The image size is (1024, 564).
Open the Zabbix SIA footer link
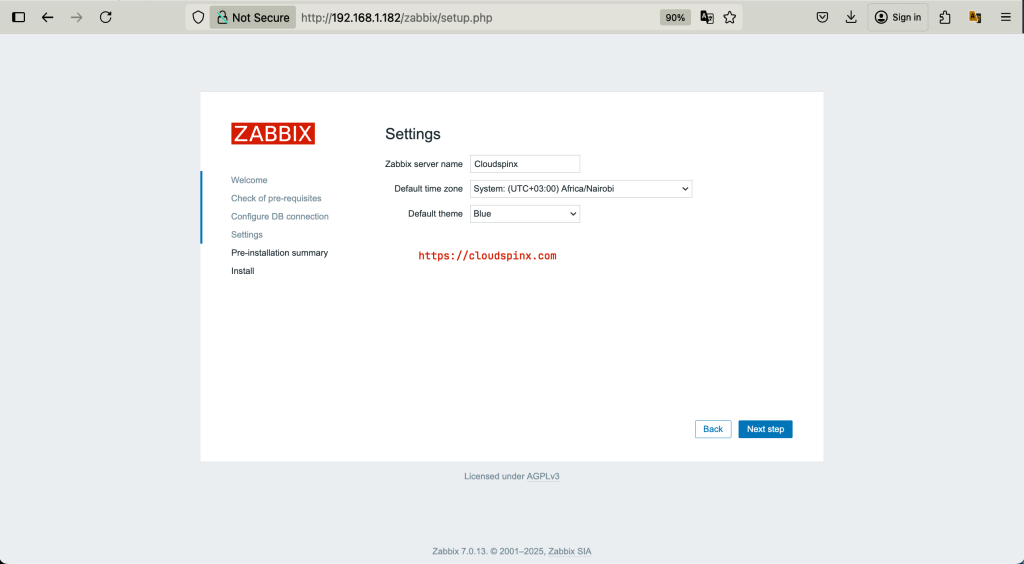coord(569,552)
